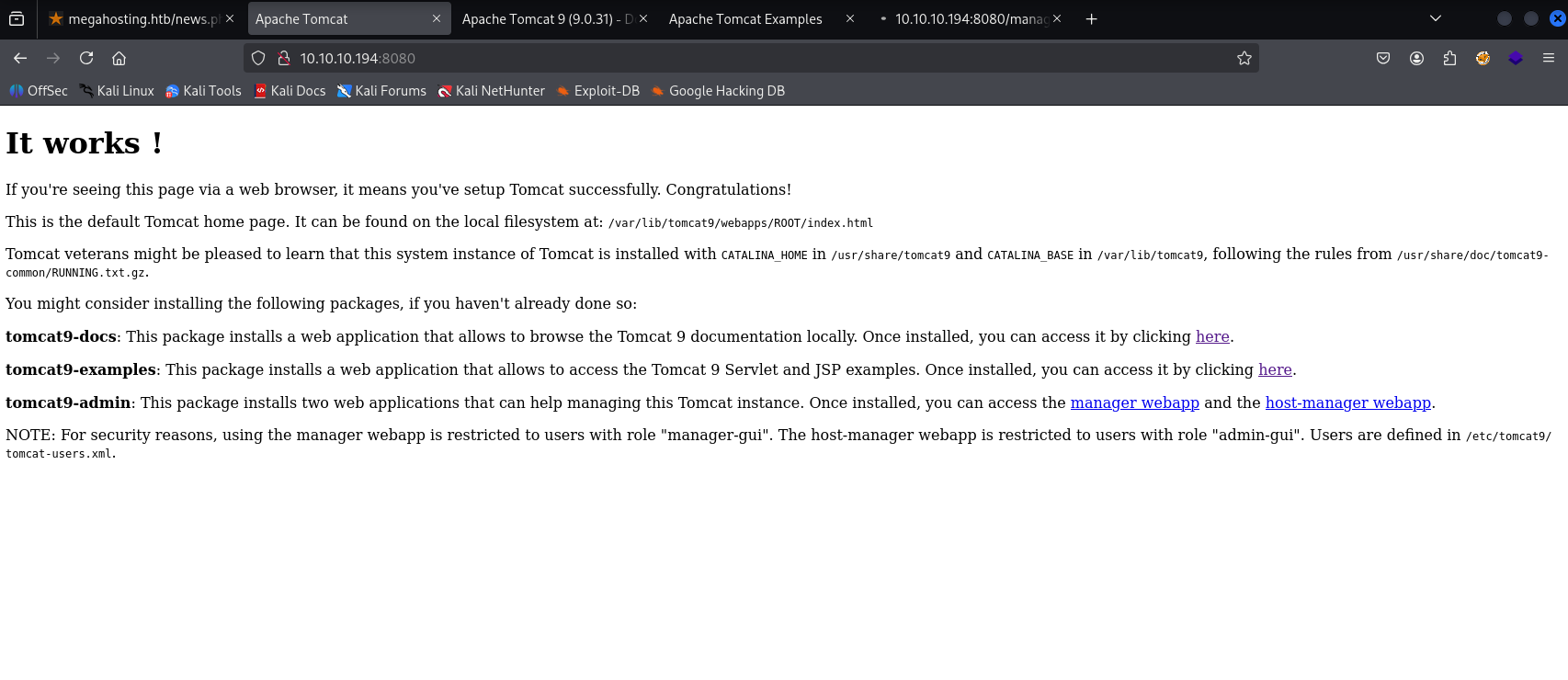This screenshot has height=680, width=1568.
Task: Reload the current Tomcat page
Action: coord(86,58)
